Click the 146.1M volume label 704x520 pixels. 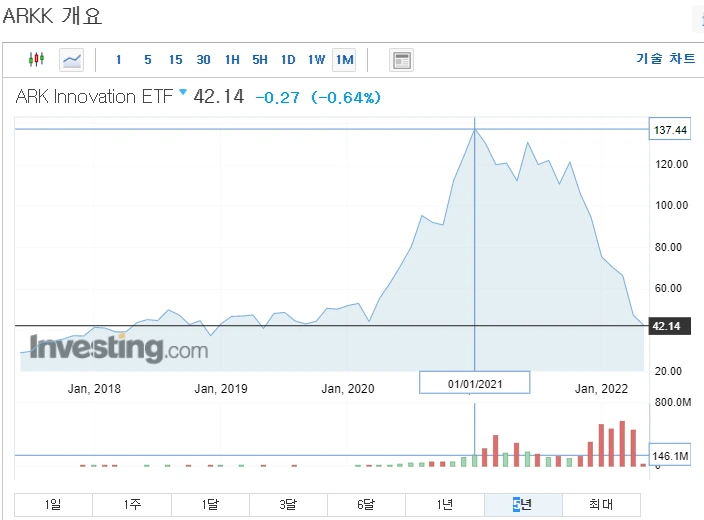pyautogui.click(x=670, y=456)
